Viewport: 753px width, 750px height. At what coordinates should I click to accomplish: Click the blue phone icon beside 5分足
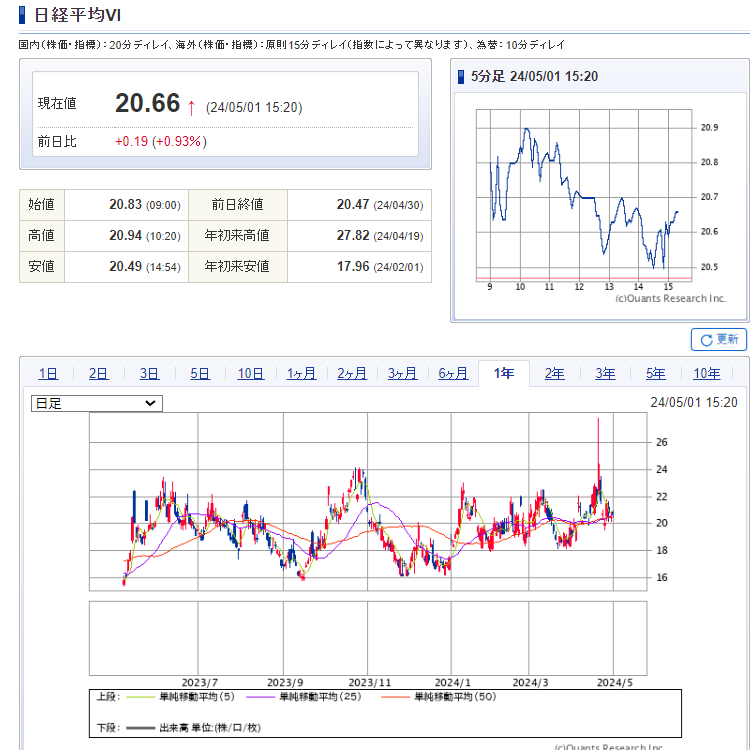click(460, 77)
